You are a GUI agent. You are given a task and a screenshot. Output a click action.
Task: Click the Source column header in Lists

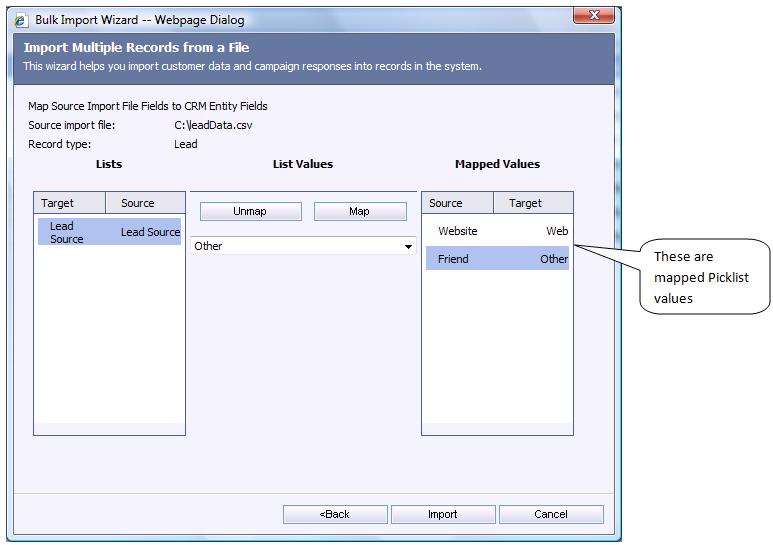[138, 203]
